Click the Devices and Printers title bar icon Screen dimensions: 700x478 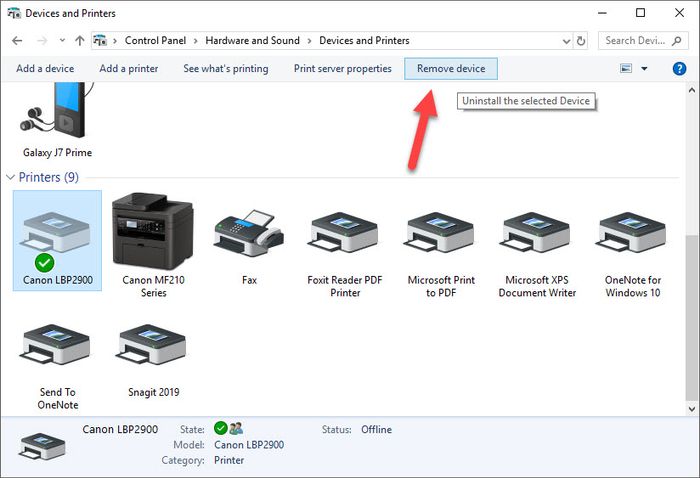click(14, 13)
